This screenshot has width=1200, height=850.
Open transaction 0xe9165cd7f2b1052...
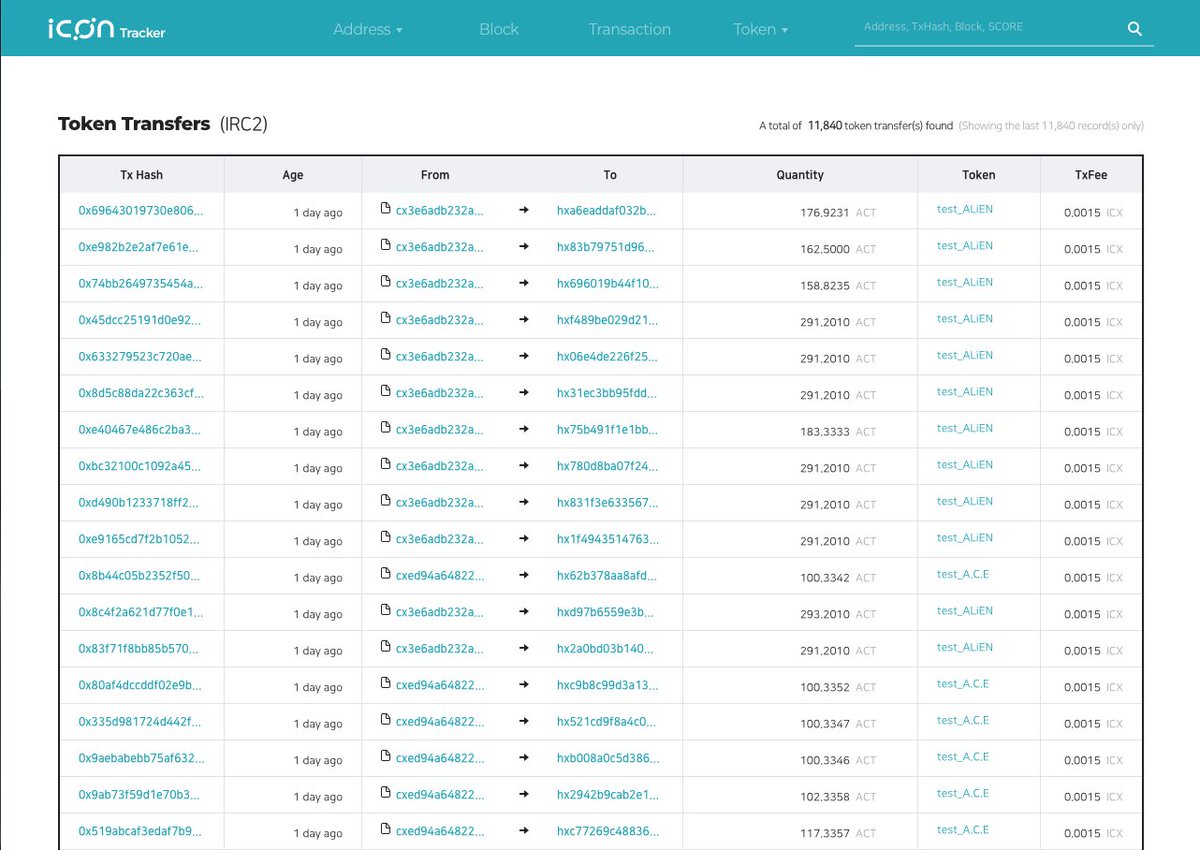pos(139,539)
